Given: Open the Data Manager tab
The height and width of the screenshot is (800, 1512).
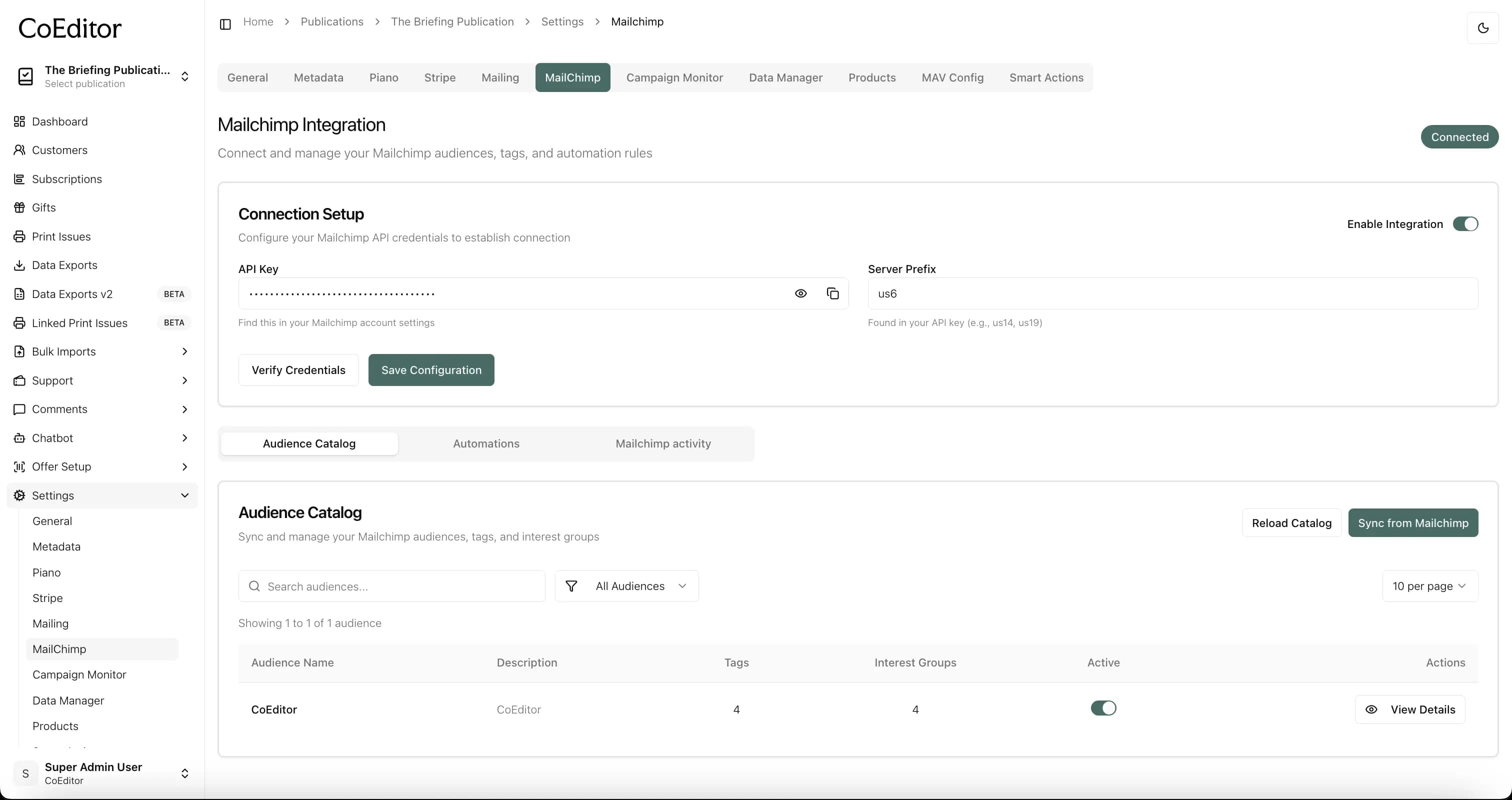Looking at the screenshot, I should [x=785, y=77].
